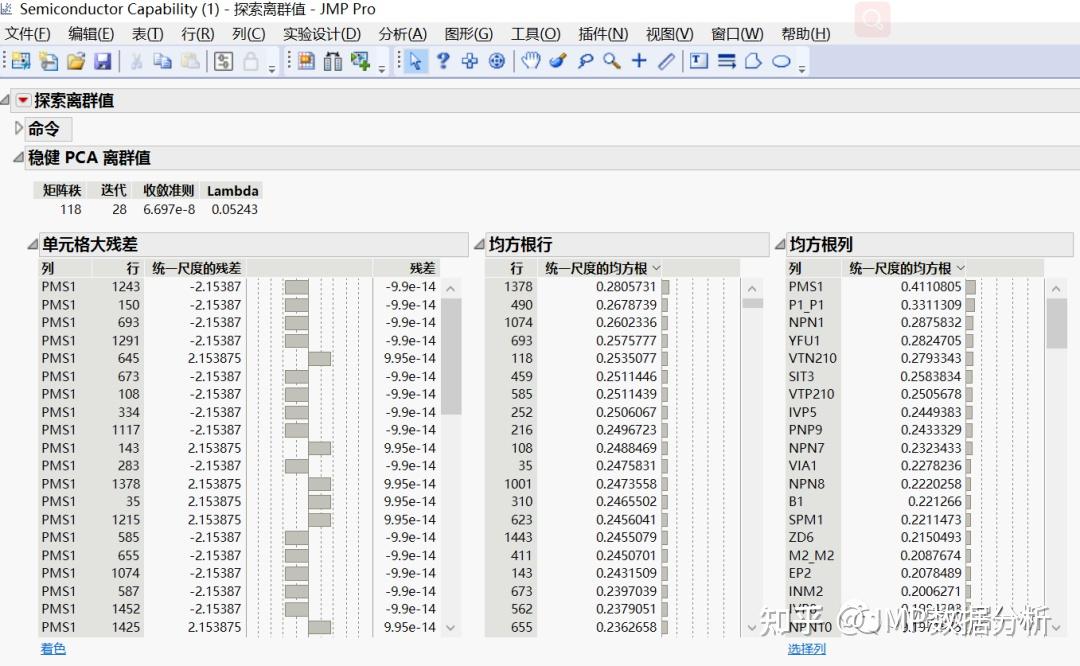Open the 图形 menu
The width and height of the screenshot is (1080, 666).
(468, 33)
